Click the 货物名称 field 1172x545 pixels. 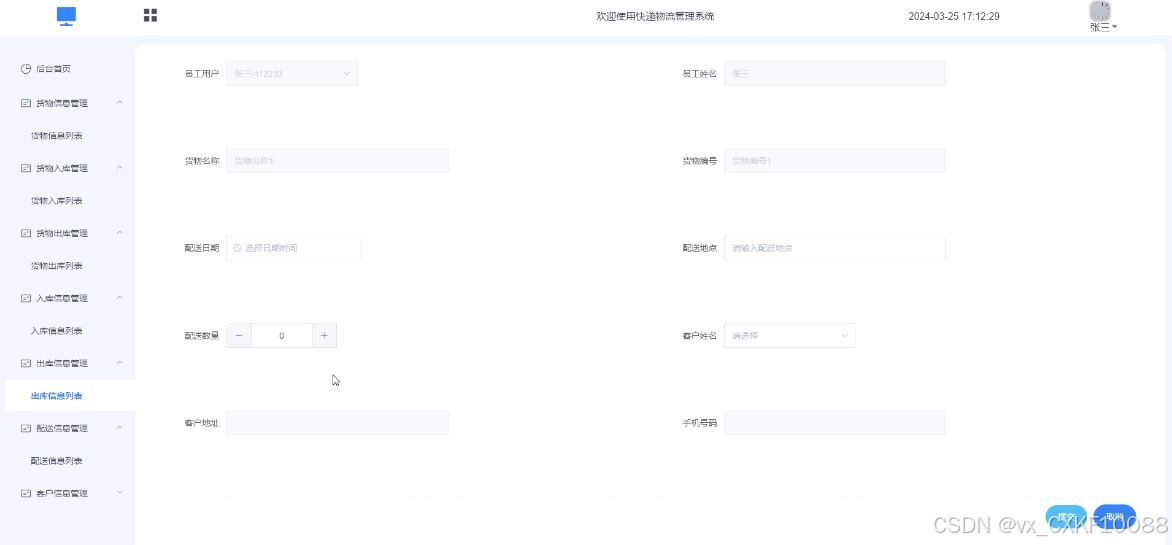337,161
